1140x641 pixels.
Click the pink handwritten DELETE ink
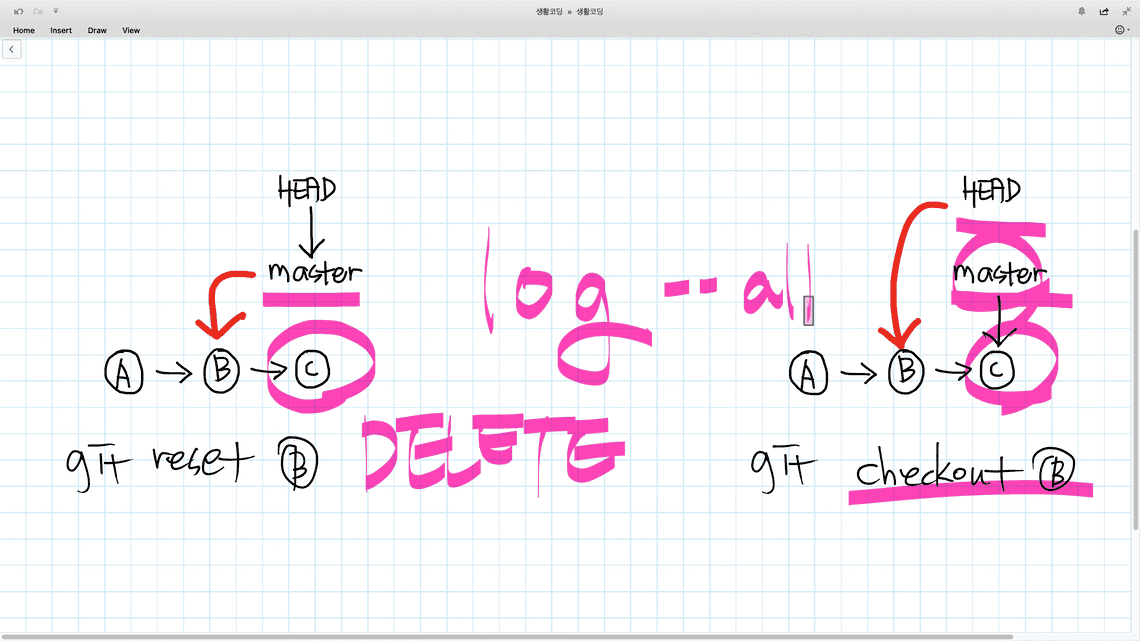pyautogui.click(x=488, y=455)
